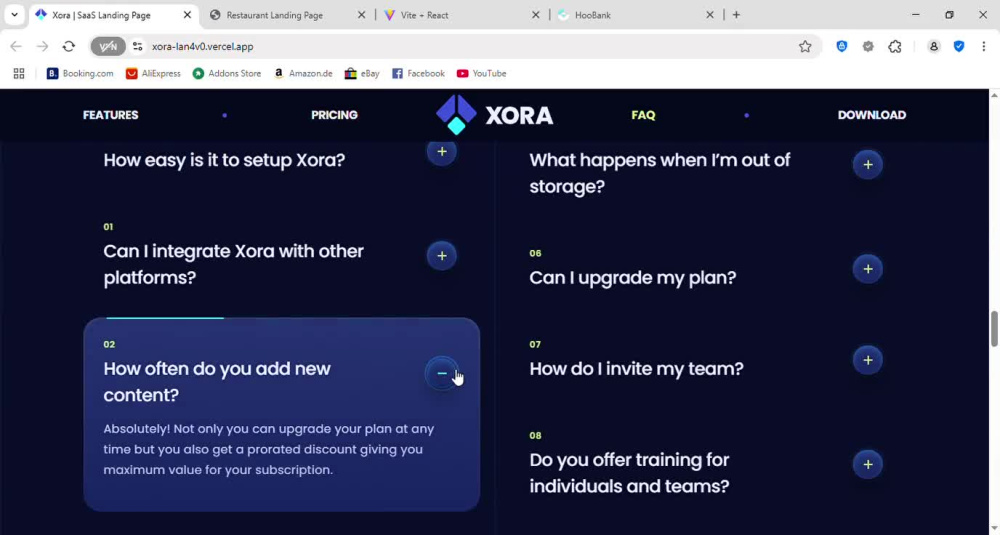Close the Xora tab
Screen dimensions: 1000x535
click(x=187, y=15)
